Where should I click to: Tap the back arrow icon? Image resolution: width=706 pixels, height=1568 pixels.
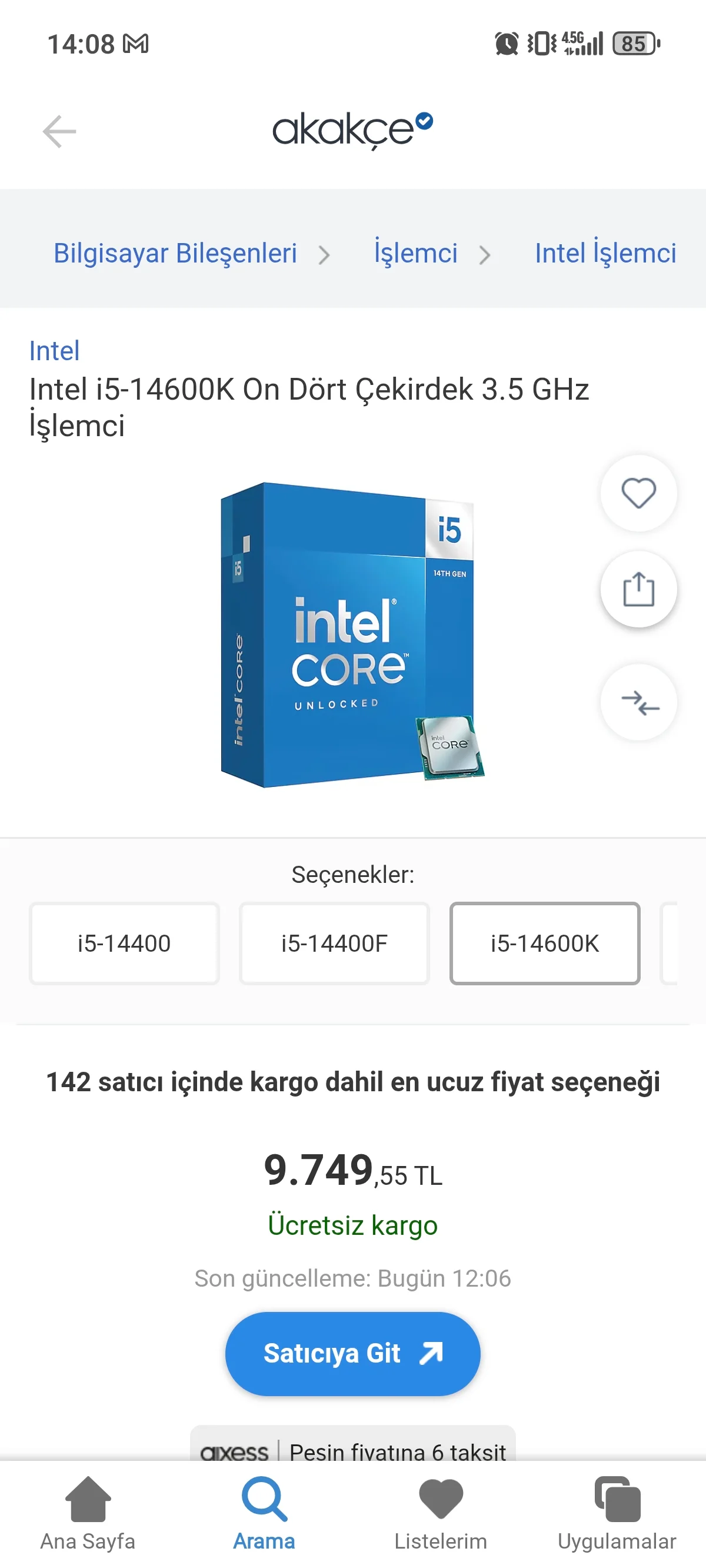tap(59, 131)
